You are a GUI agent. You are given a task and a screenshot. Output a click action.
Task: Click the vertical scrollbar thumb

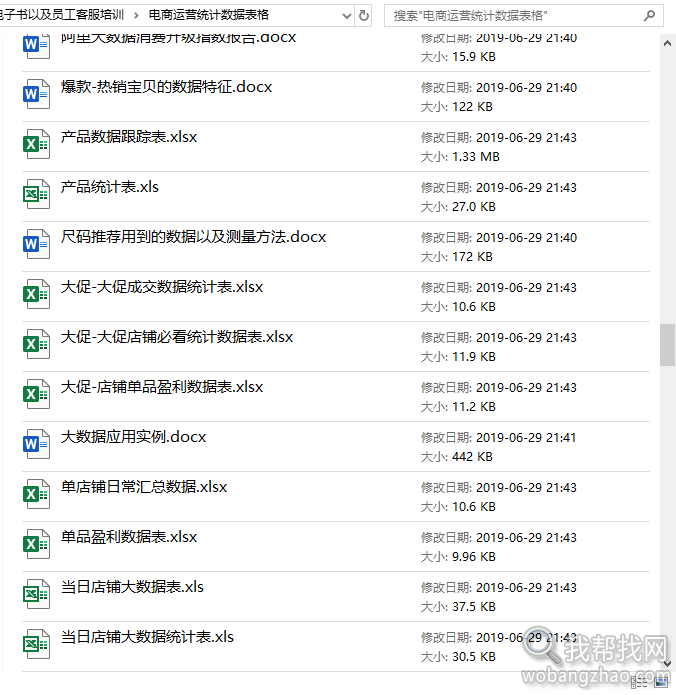(667, 345)
